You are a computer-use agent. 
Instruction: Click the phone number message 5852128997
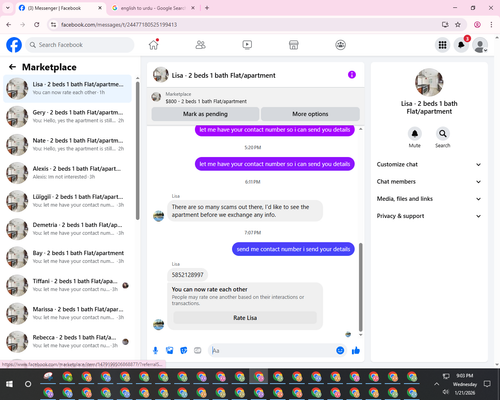(187, 275)
